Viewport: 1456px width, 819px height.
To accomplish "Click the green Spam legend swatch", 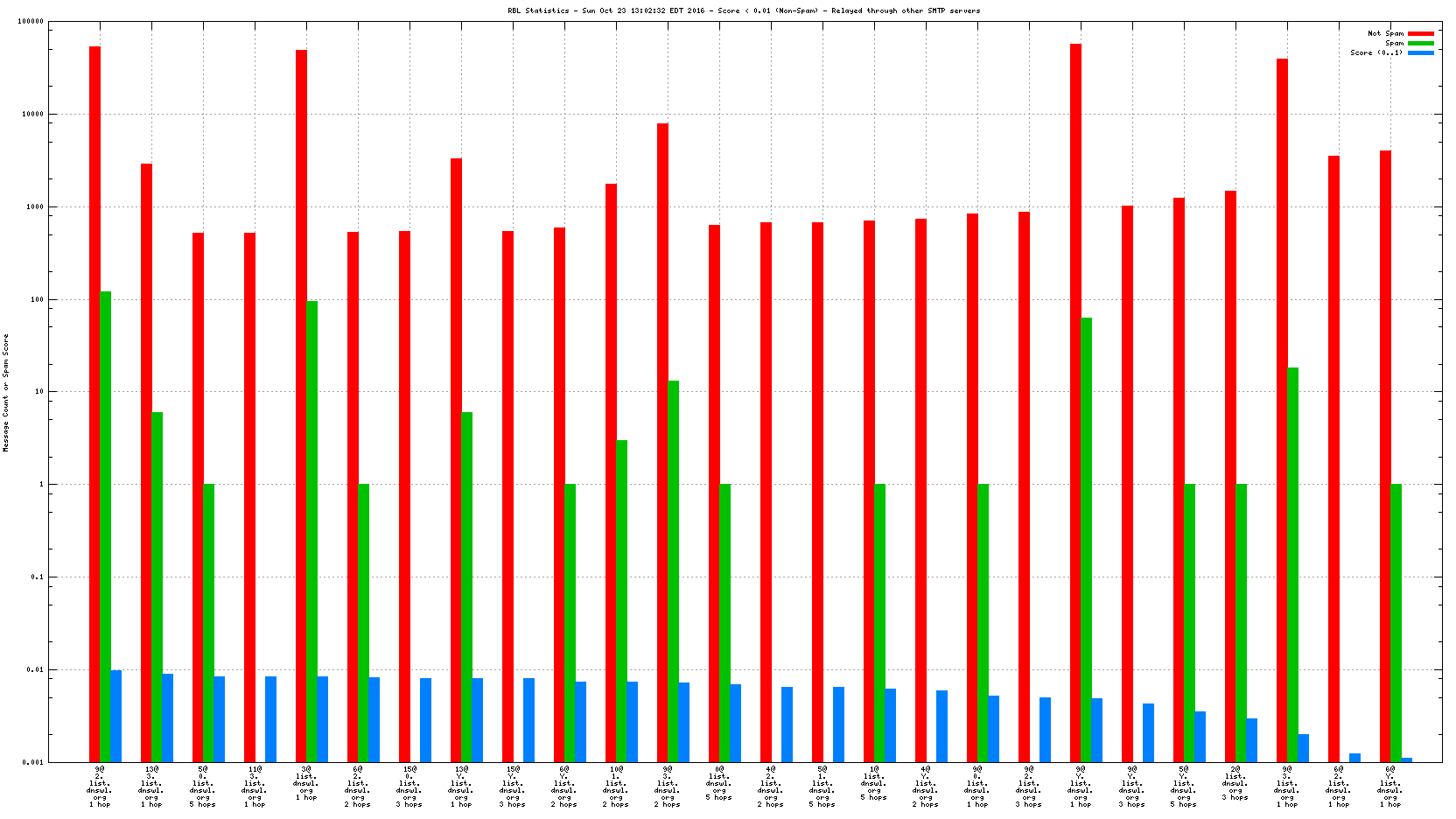I will pyautogui.click(x=1420, y=43).
